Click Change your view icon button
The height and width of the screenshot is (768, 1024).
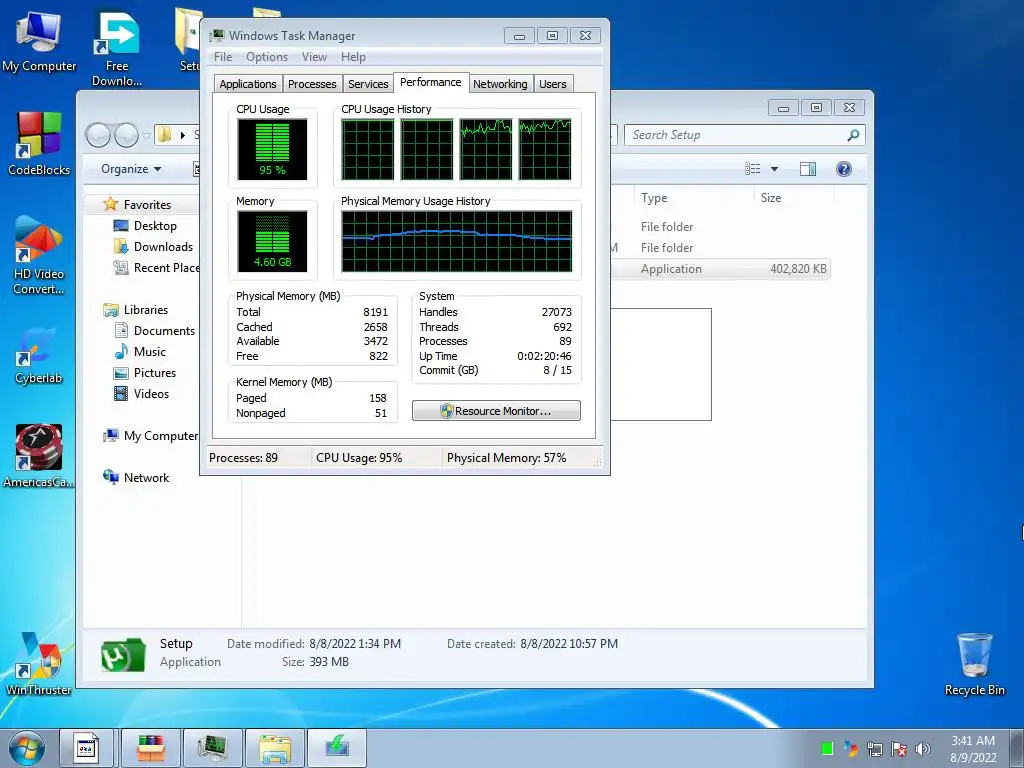(753, 169)
